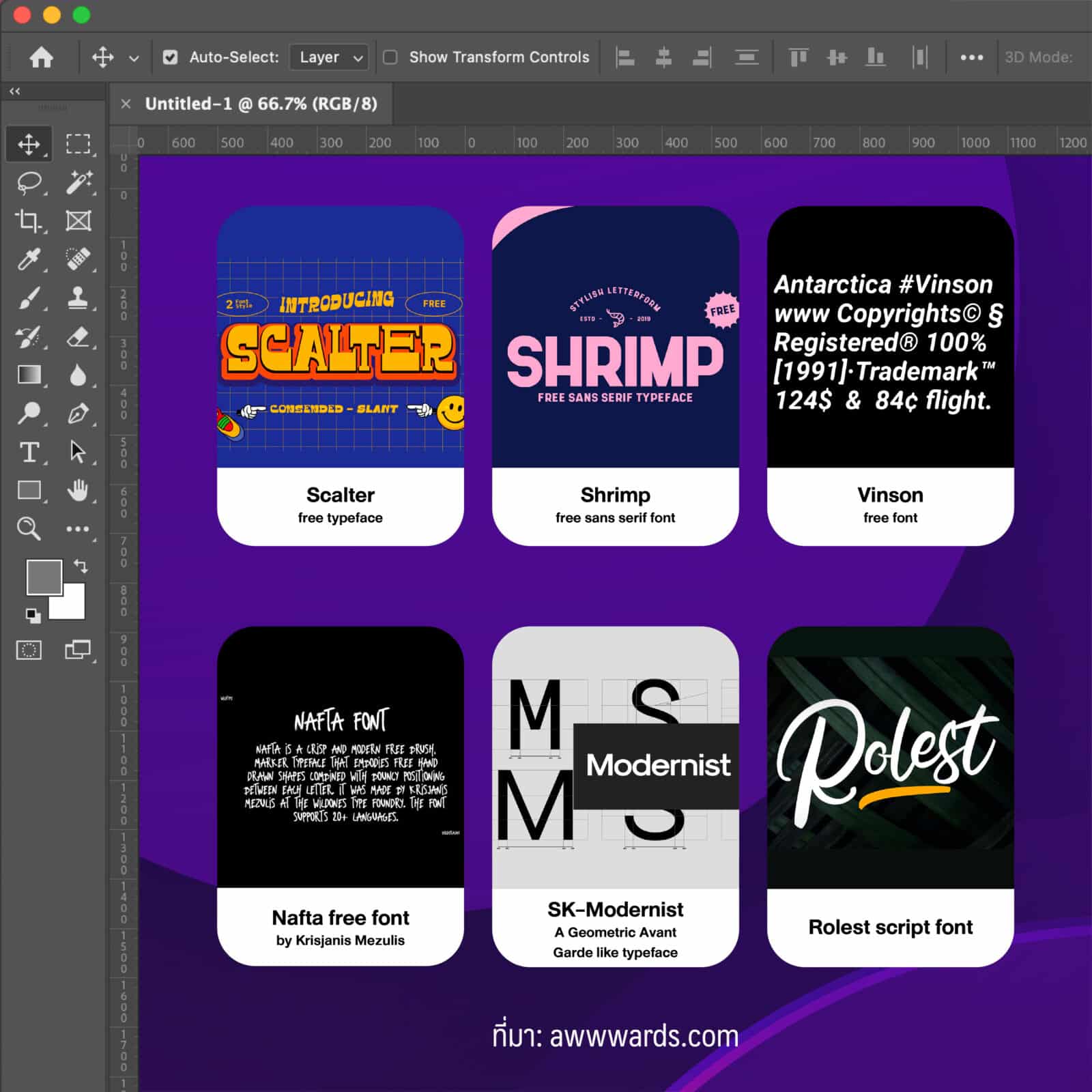Open the Layer auto-select dropdown

click(329, 57)
